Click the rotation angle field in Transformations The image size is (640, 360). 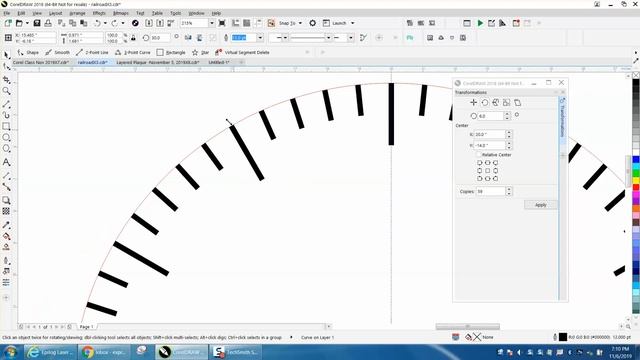[x=491, y=116]
